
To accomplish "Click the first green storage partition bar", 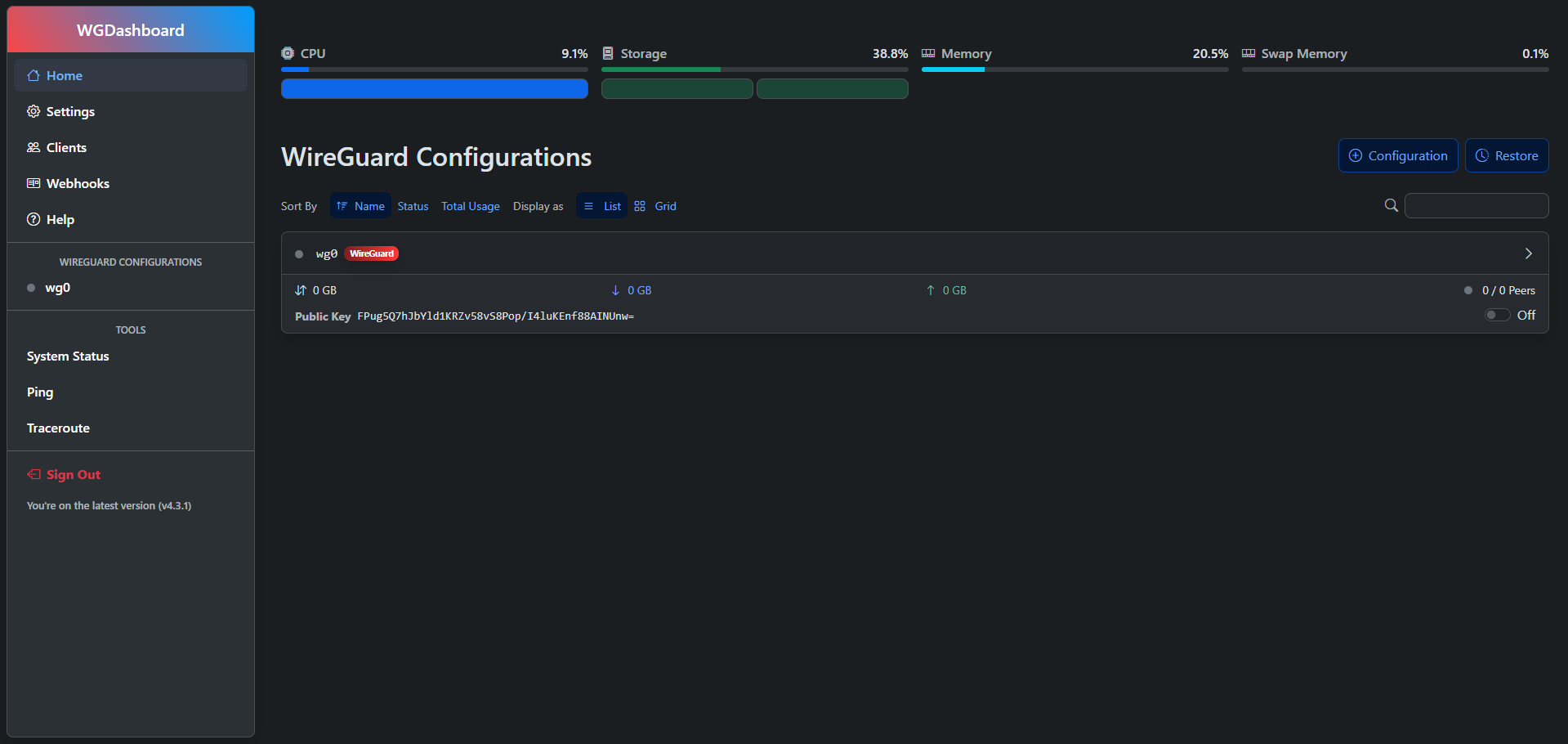I will pos(677,88).
